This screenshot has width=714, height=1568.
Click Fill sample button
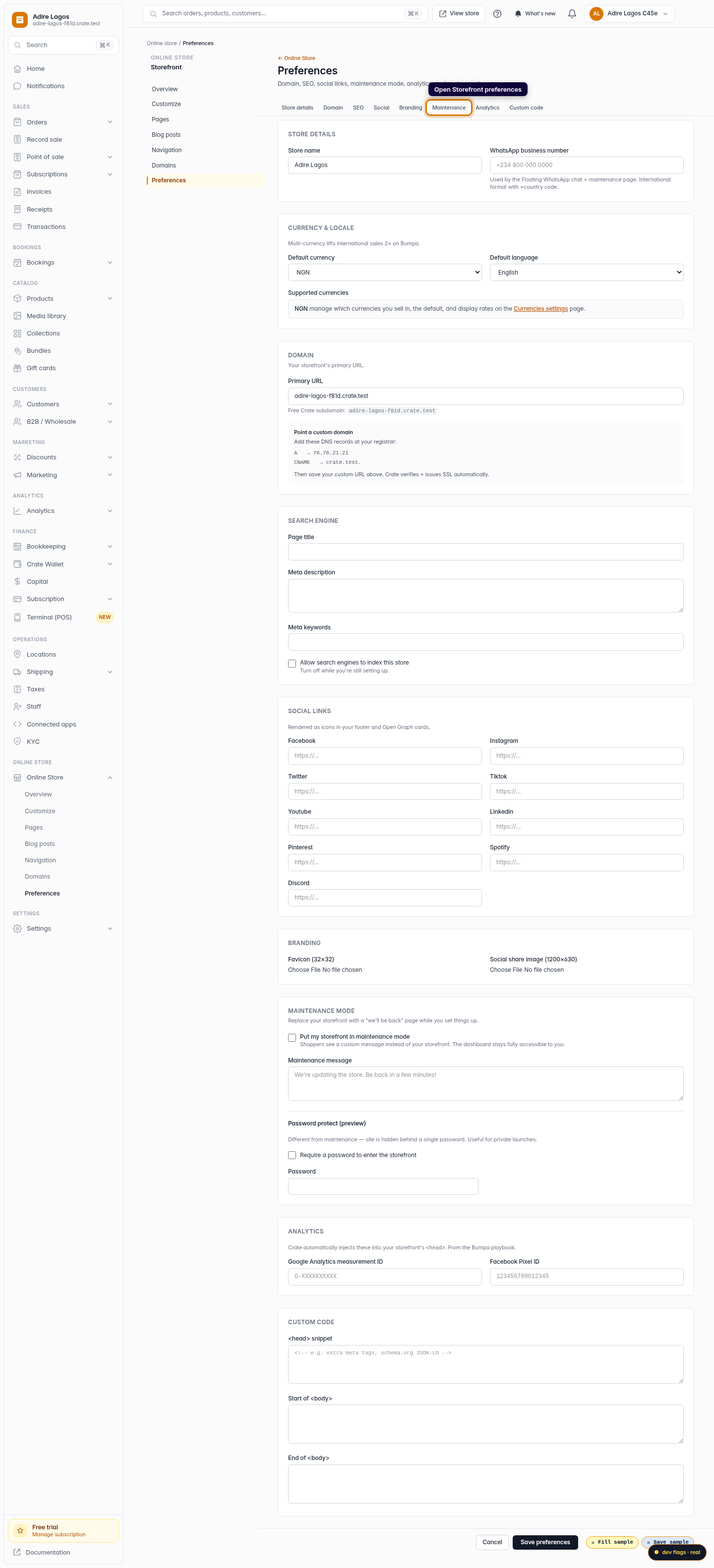[x=612, y=1542]
